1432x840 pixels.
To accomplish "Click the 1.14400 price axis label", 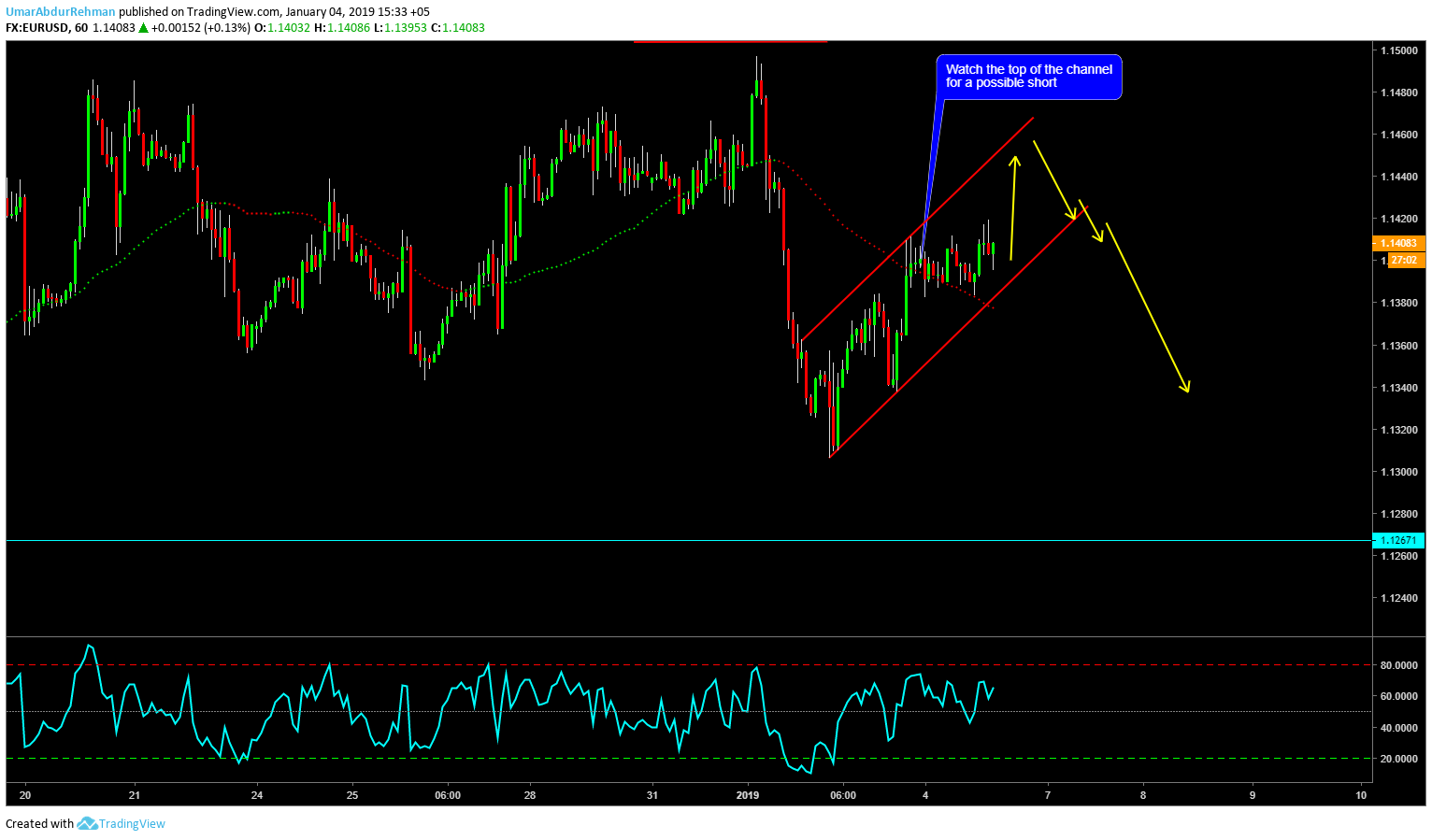I will click(1399, 177).
